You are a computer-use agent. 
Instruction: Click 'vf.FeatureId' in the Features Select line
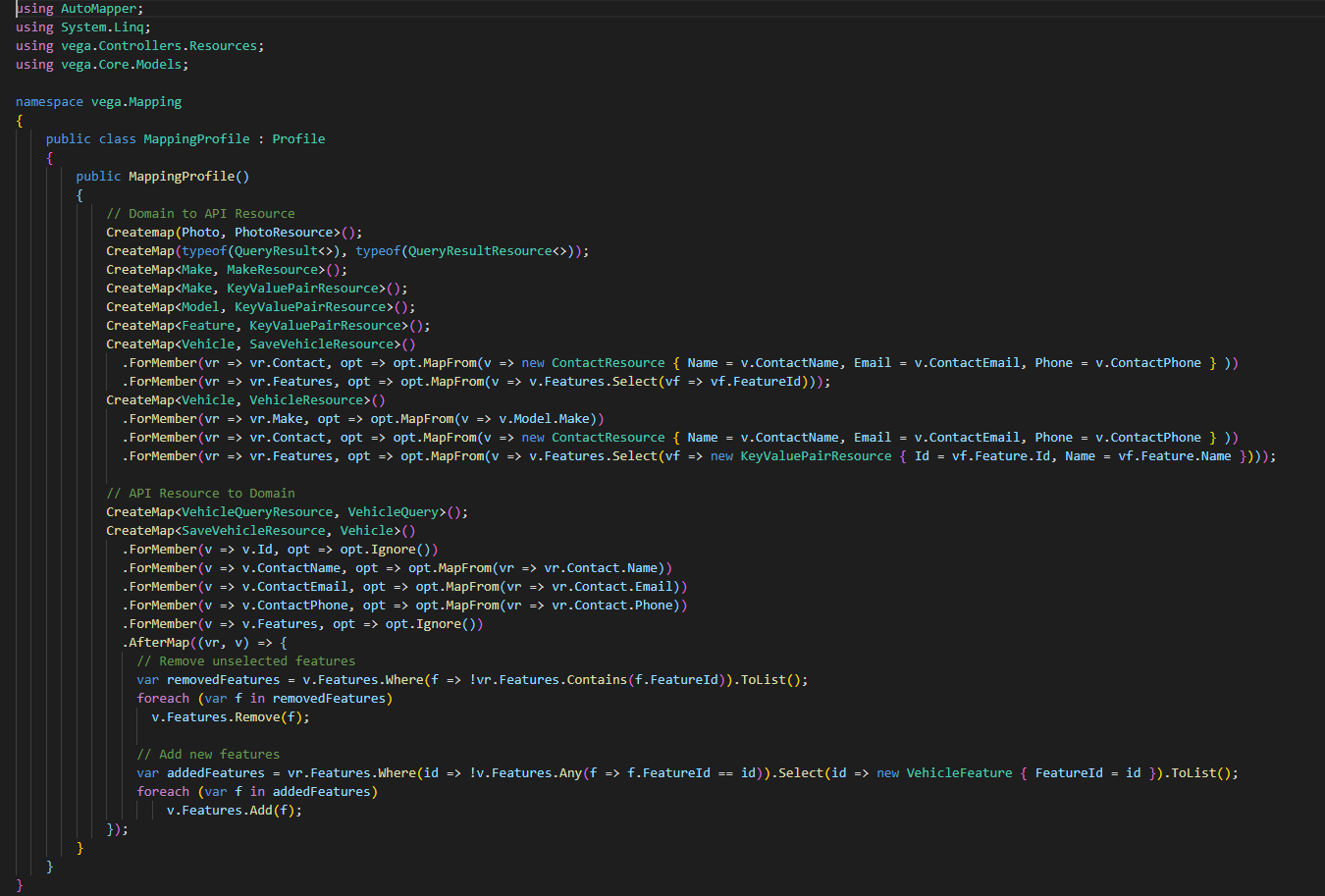[x=756, y=382]
